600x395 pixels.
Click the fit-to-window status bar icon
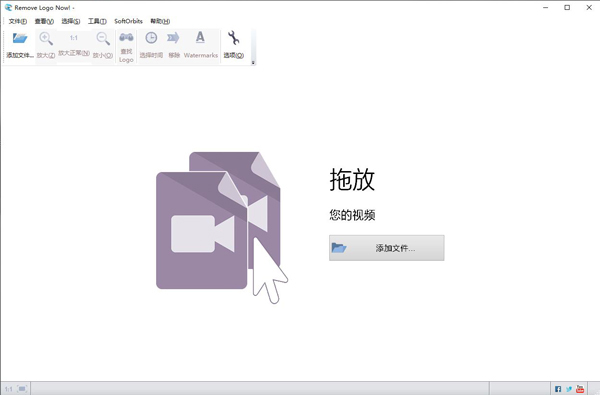[x=22, y=389]
